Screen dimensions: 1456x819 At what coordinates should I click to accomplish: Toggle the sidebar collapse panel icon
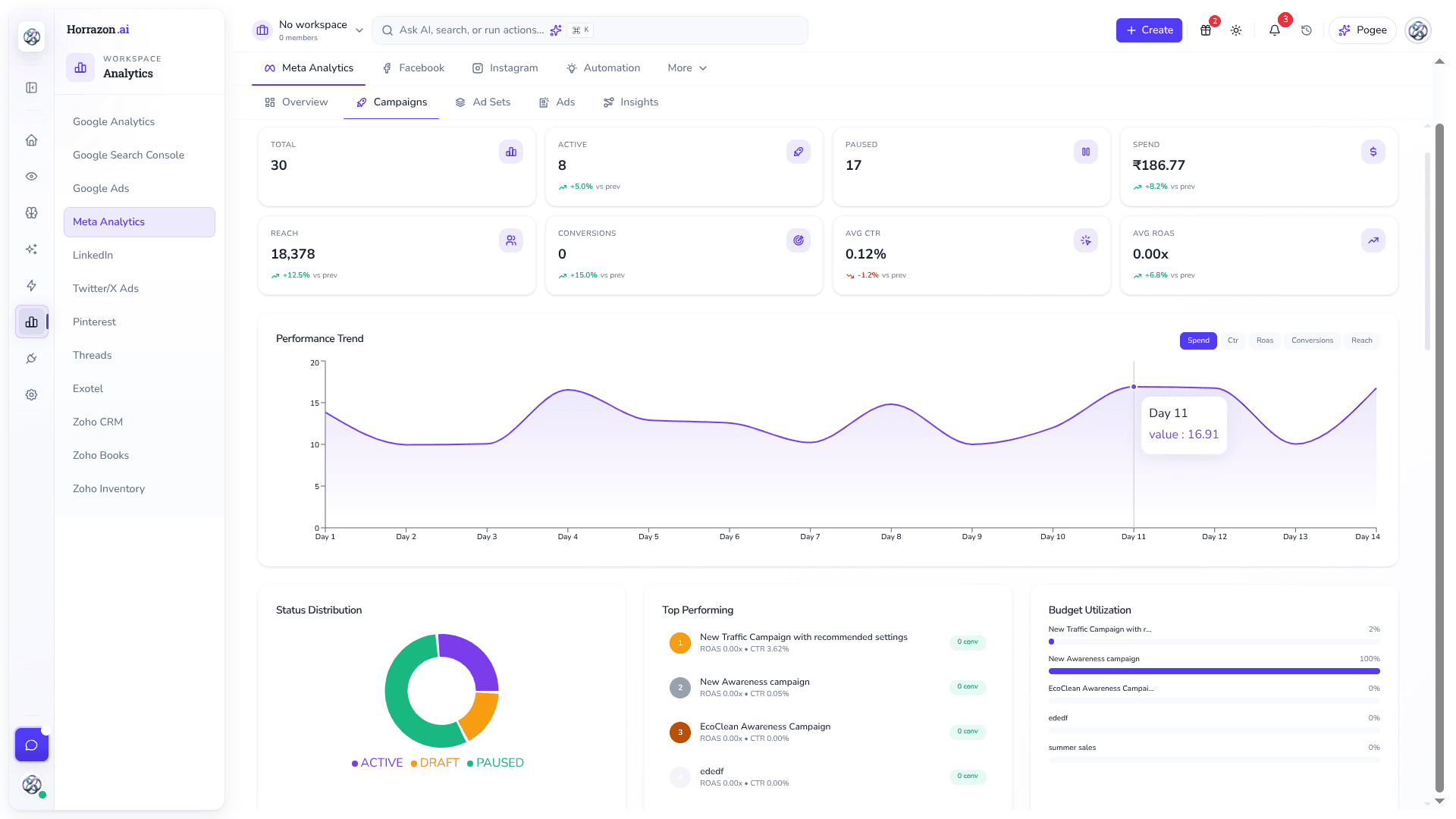click(x=32, y=88)
